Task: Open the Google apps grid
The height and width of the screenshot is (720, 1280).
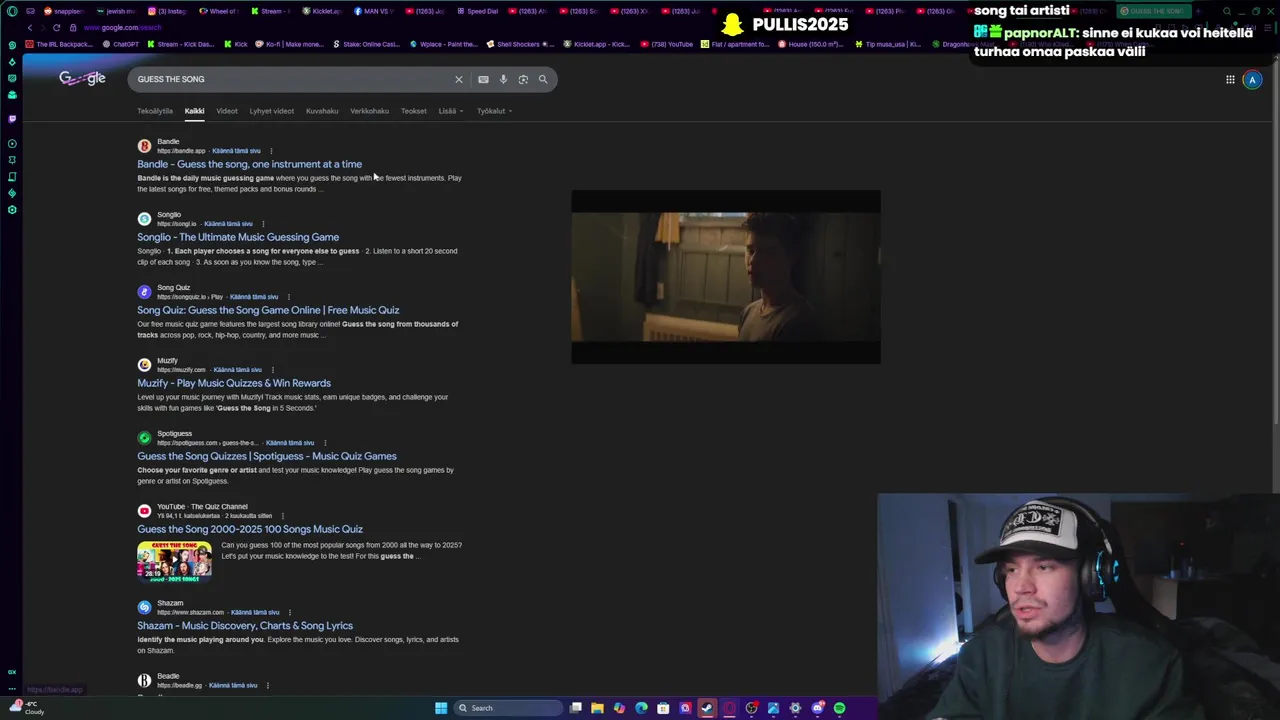Action: click(x=1230, y=80)
